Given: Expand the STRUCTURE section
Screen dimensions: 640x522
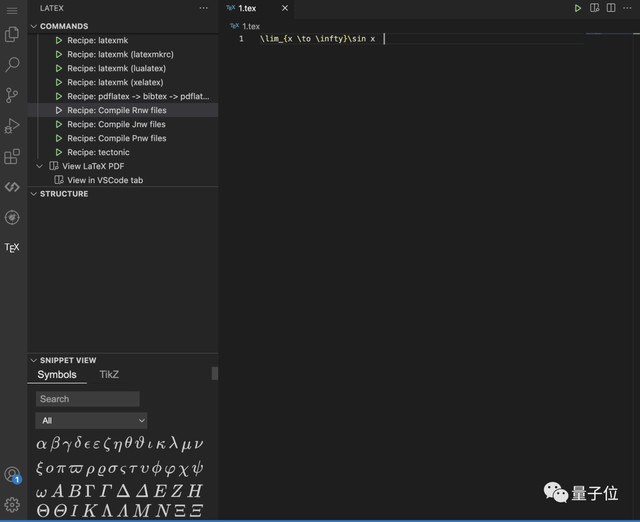Looking at the screenshot, I should (x=63, y=194).
